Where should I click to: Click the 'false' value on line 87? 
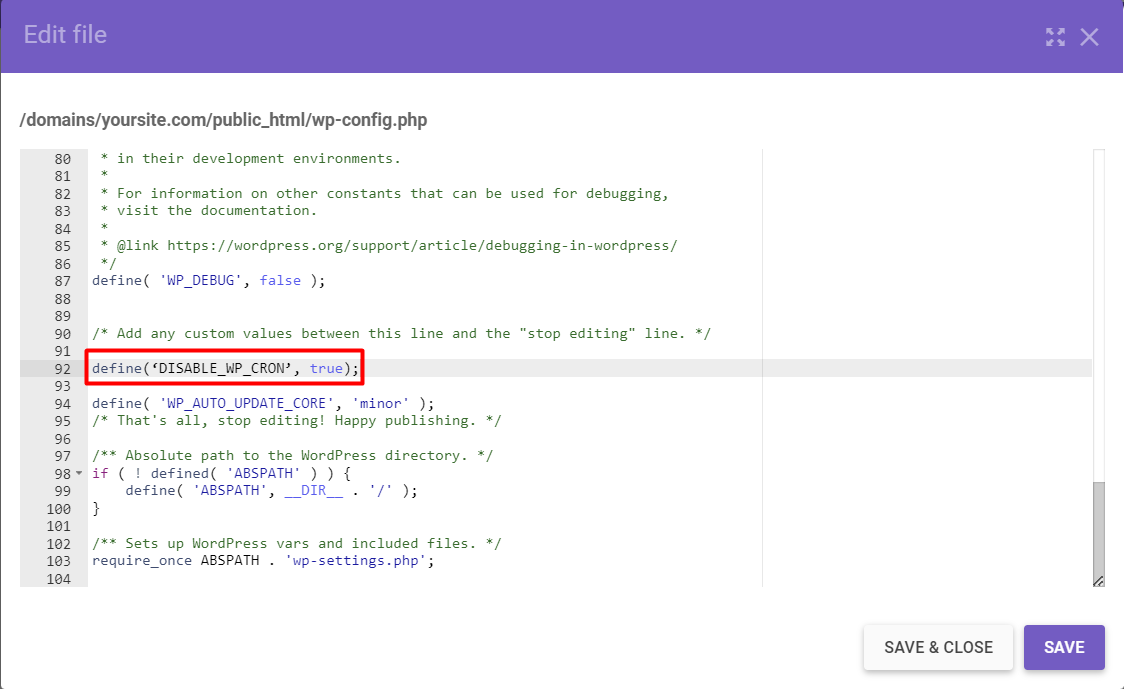(x=281, y=280)
